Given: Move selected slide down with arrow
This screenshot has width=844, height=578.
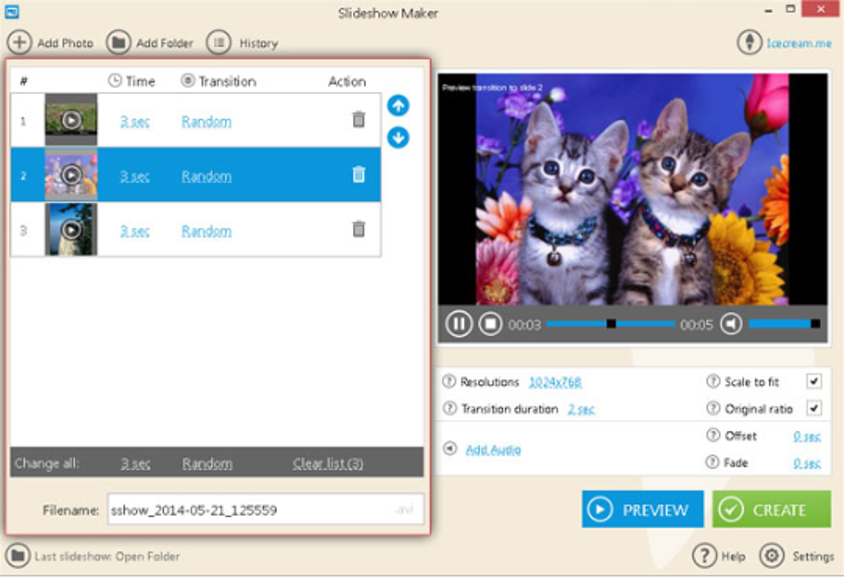Looking at the screenshot, I should point(398,138).
